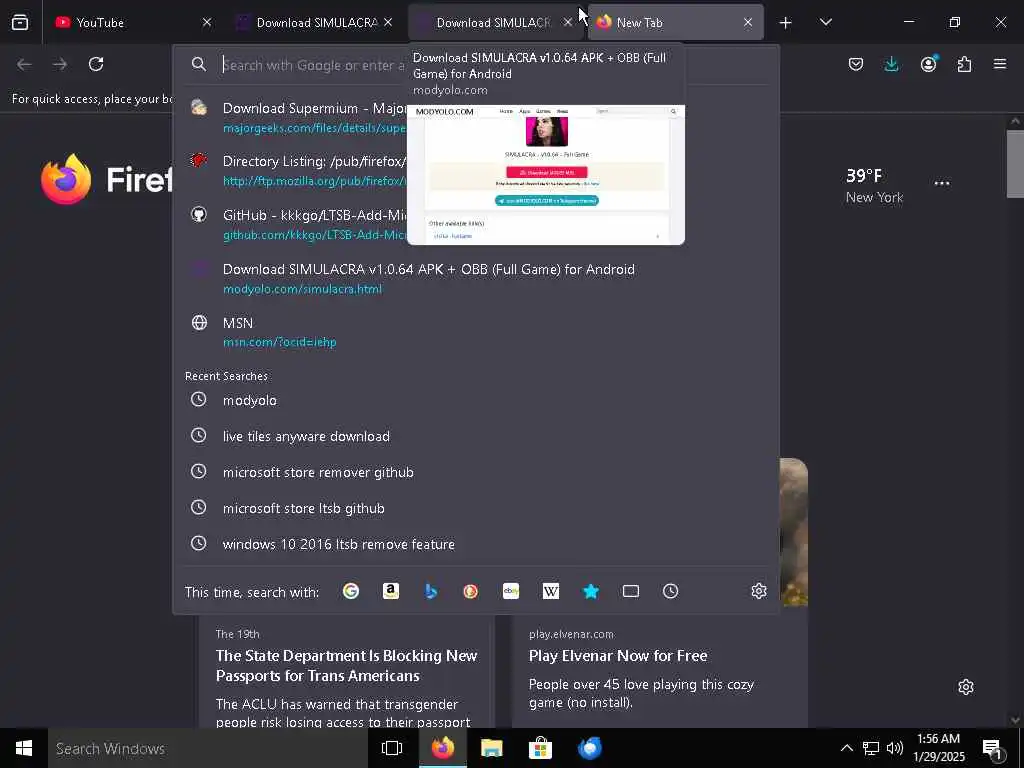This screenshot has width=1024, height=768.
Task: Click the page vertical scrollbar
Action: click(1015, 163)
